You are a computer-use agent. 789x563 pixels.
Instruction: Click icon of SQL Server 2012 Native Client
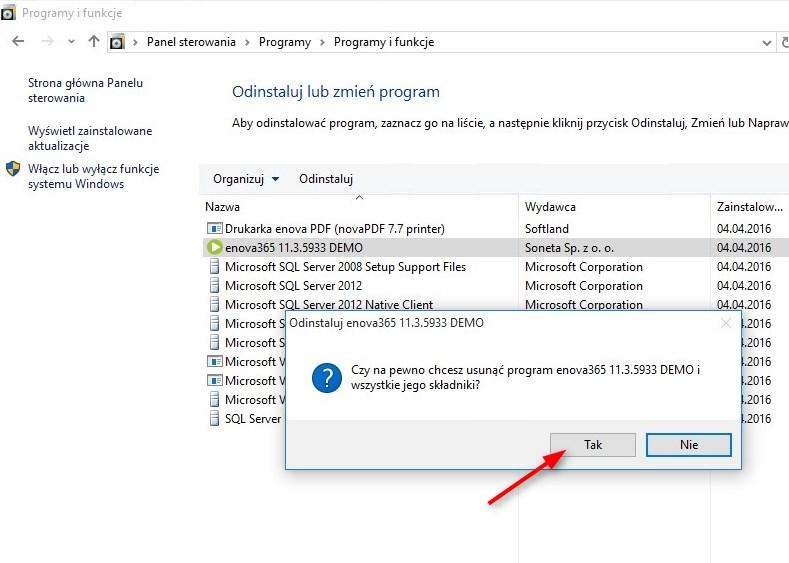214,305
